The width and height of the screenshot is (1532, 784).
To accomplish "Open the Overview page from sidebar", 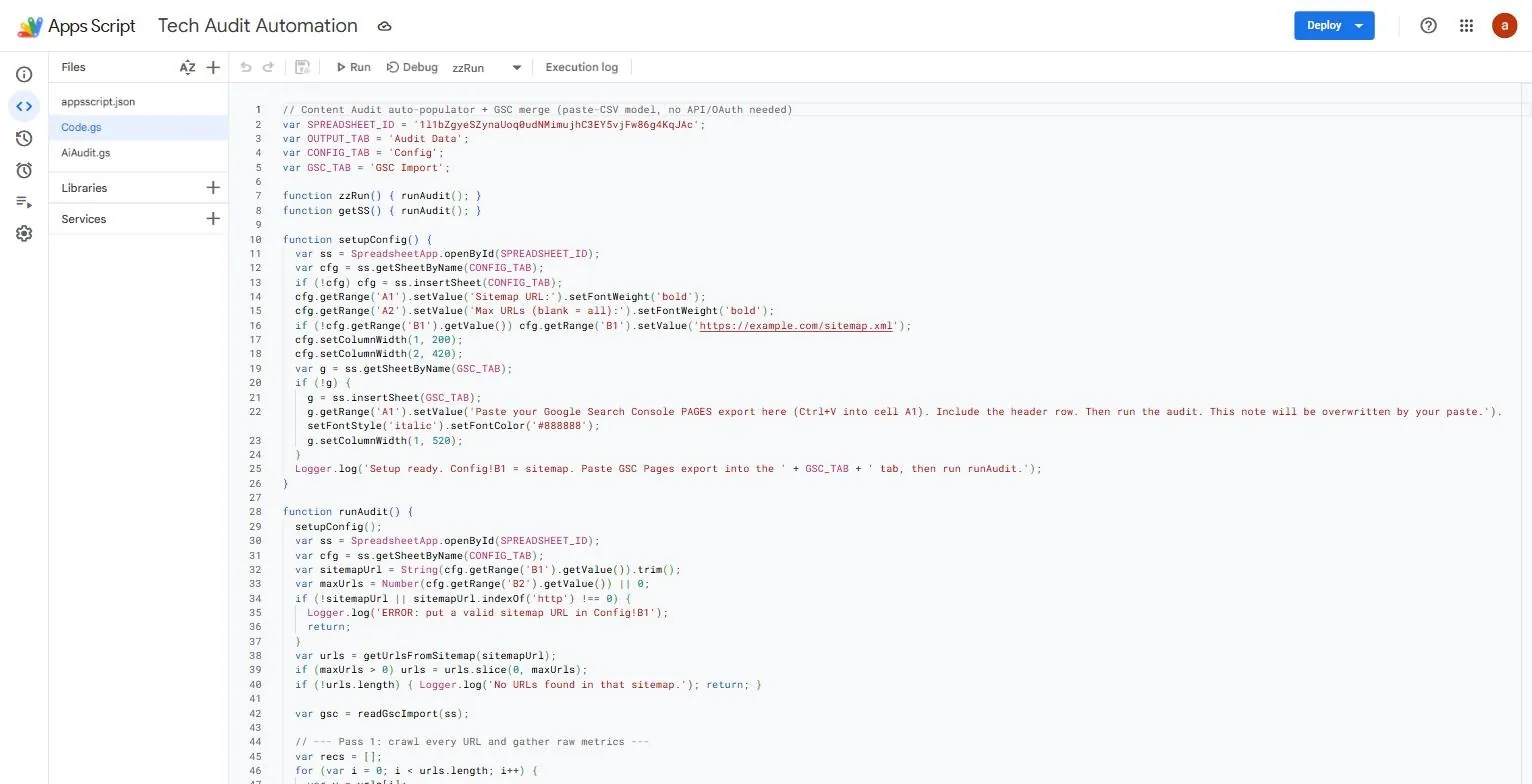I will (x=24, y=74).
